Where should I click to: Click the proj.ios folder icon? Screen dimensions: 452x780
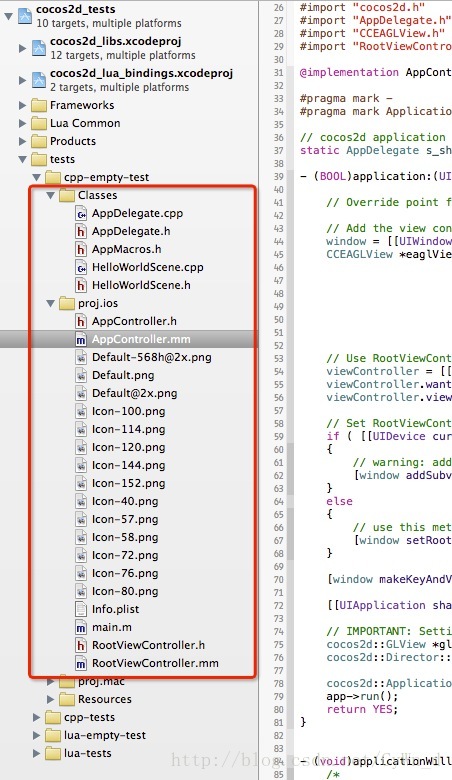click(x=67, y=303)
